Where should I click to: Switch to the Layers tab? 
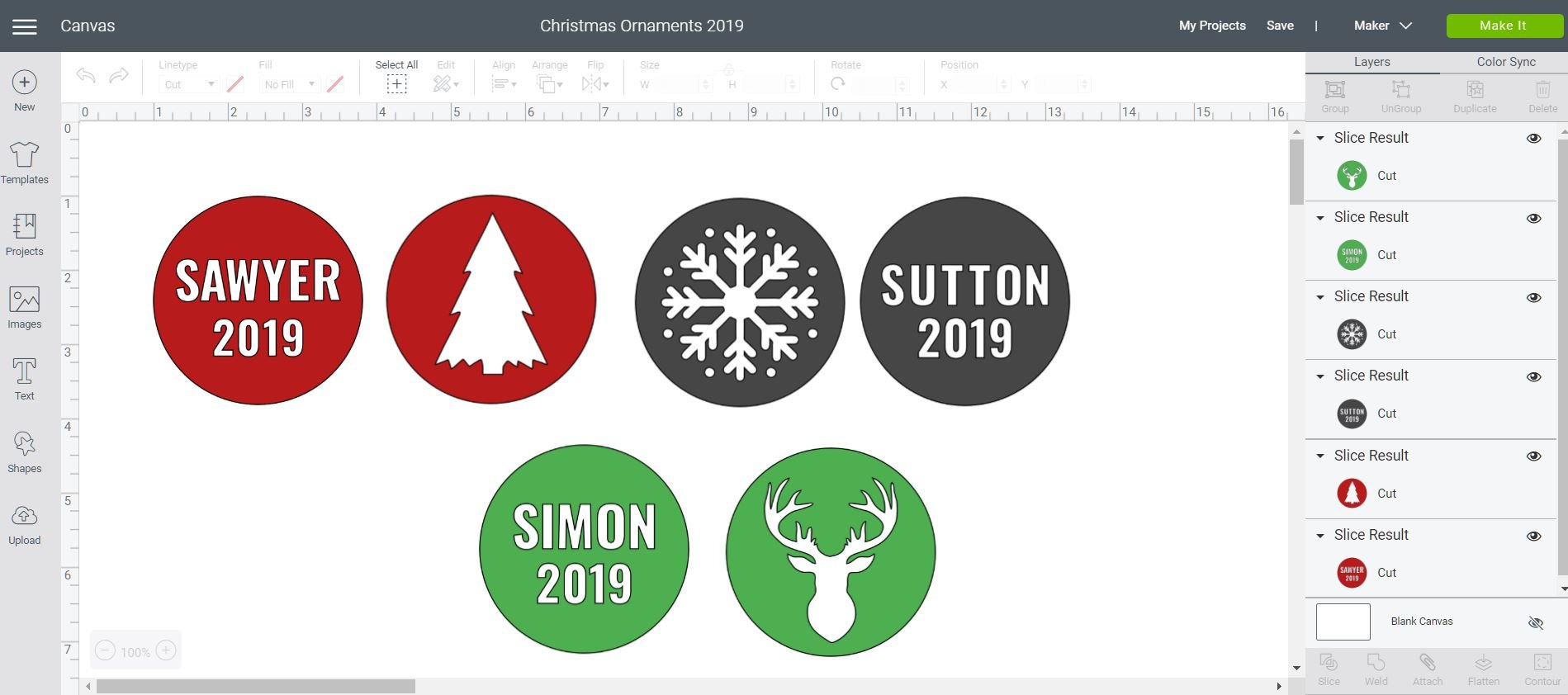pos(1372,62)
